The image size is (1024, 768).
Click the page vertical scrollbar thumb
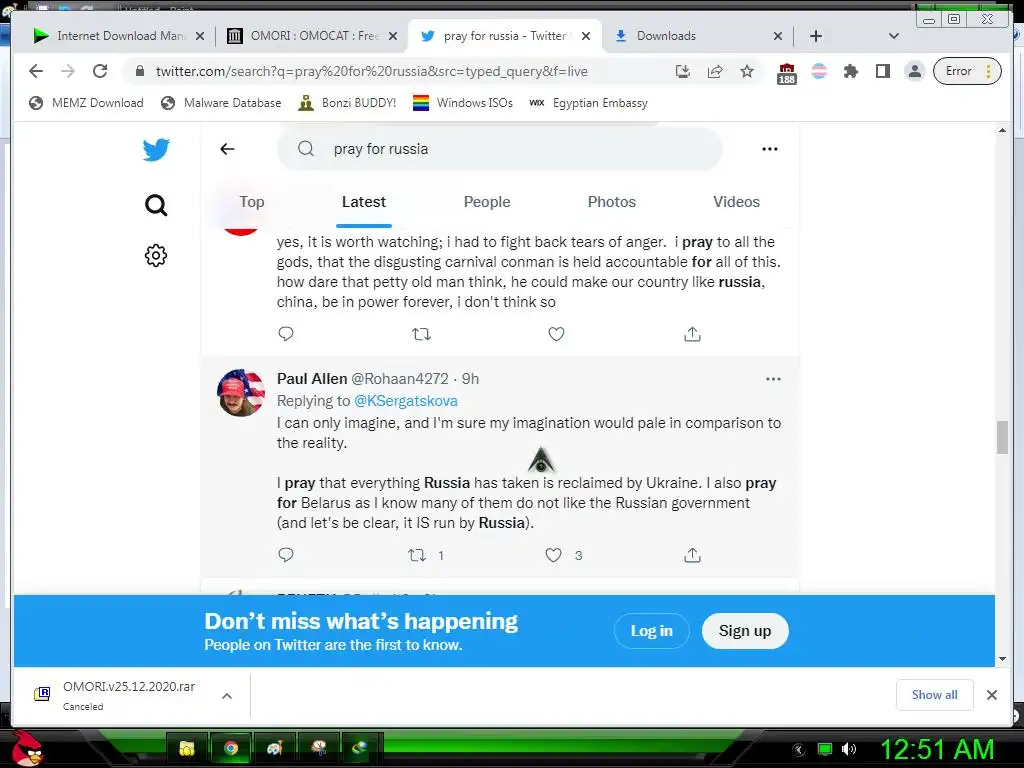(x=1002, y=437)
